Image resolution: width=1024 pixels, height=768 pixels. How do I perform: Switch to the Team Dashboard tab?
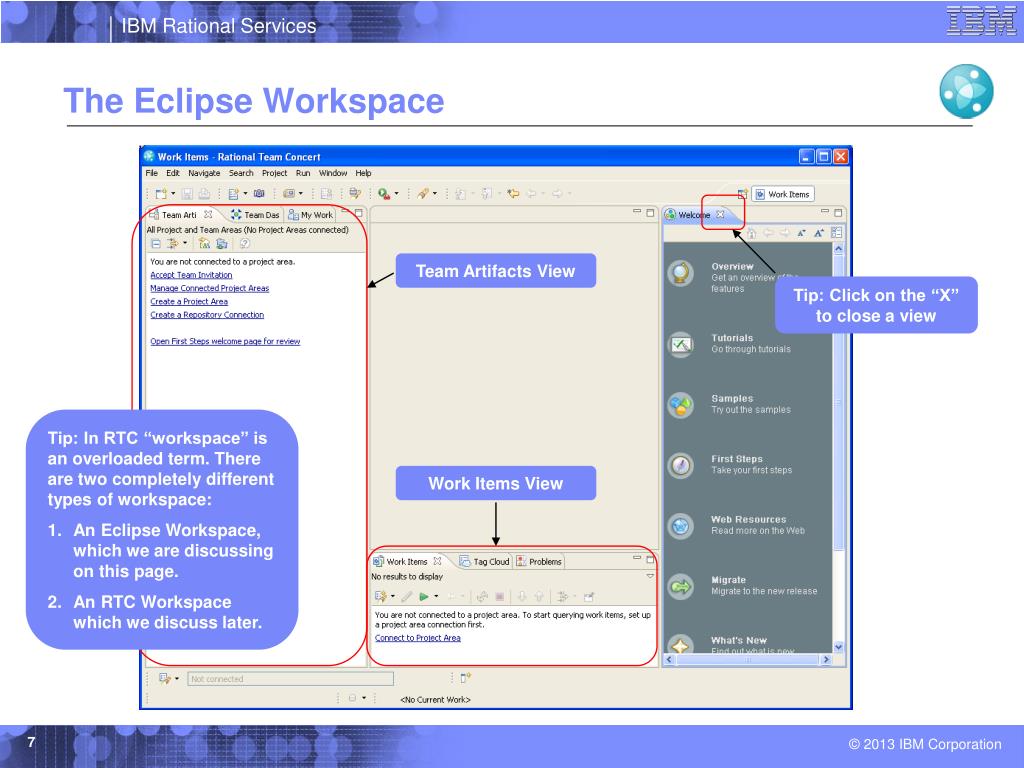click(x=255, y=215)
